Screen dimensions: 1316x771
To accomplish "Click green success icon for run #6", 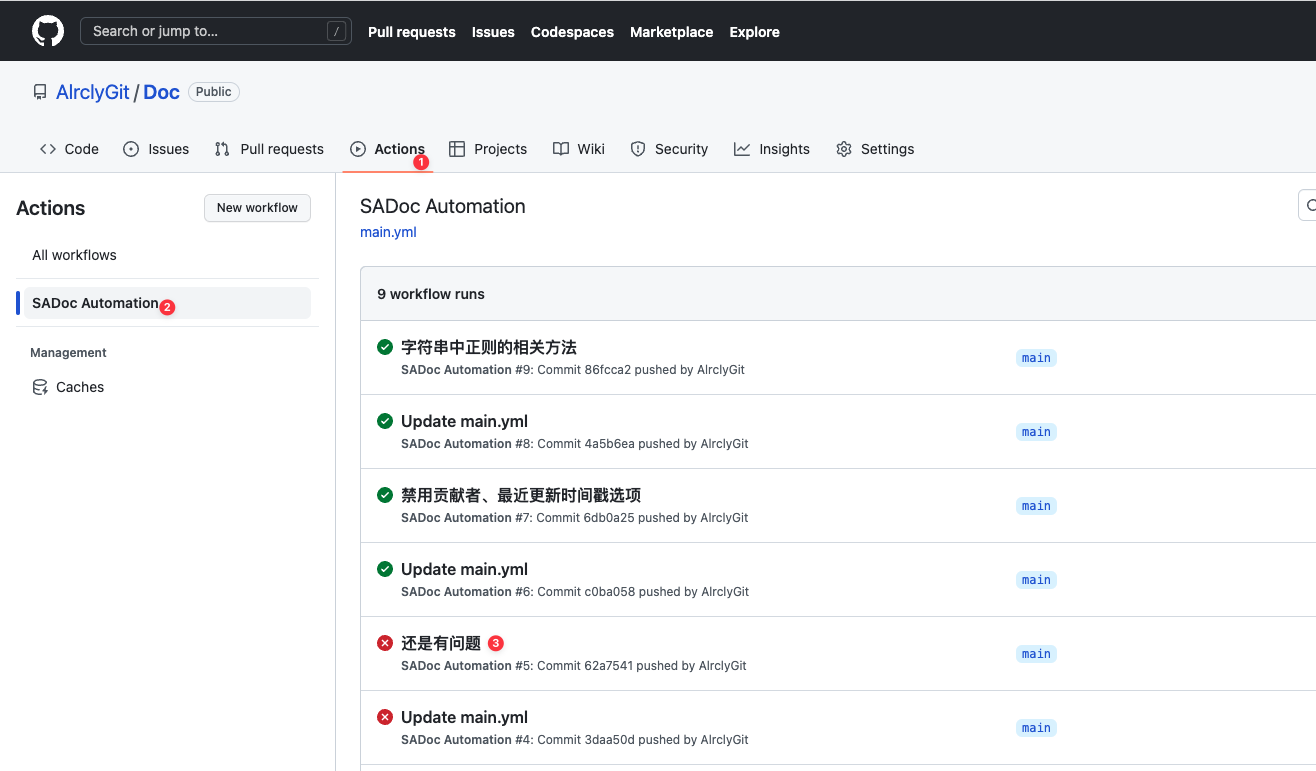I will click(x=385, y=569).
